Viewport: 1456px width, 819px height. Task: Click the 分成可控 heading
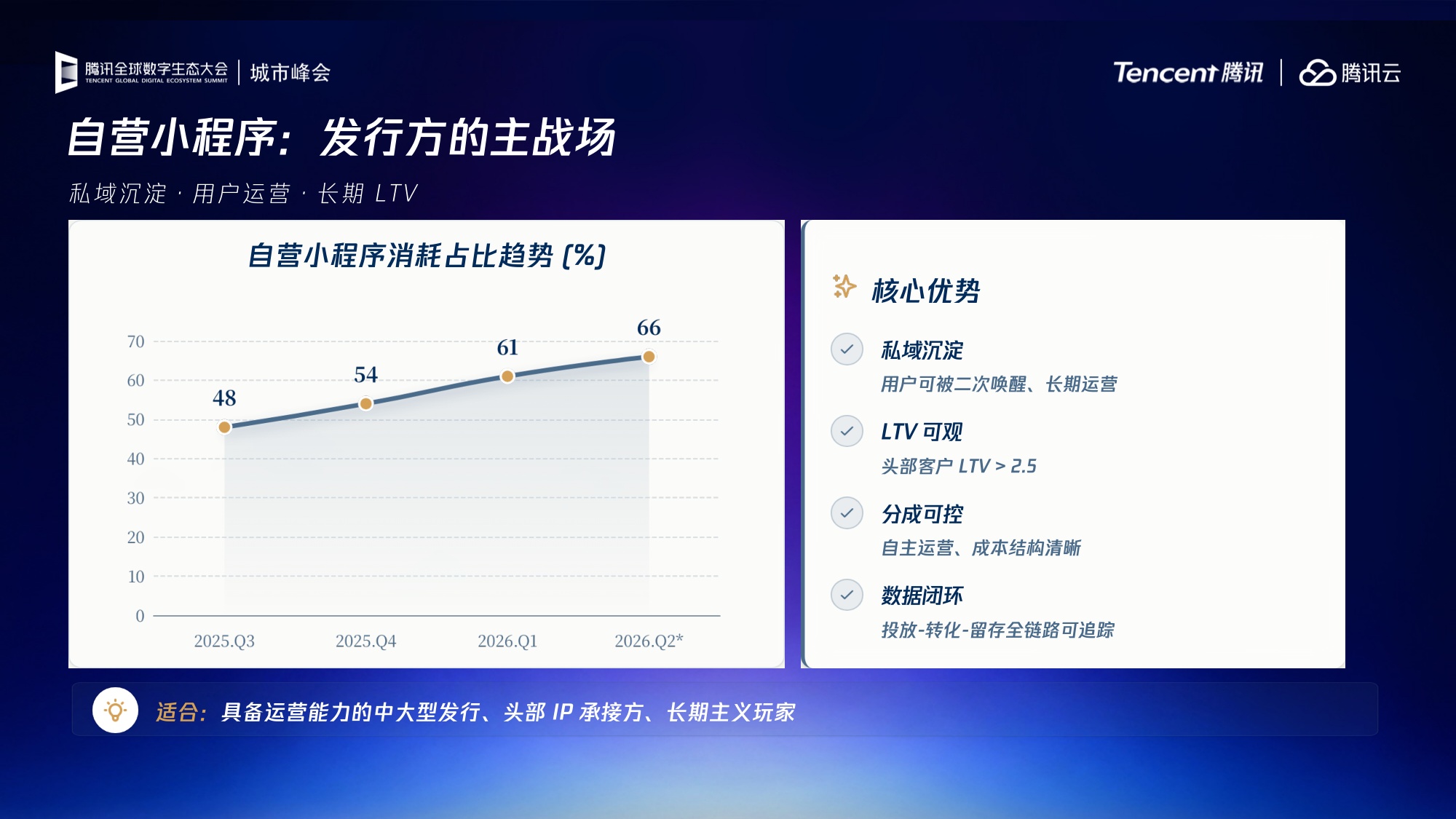(922, 514)
